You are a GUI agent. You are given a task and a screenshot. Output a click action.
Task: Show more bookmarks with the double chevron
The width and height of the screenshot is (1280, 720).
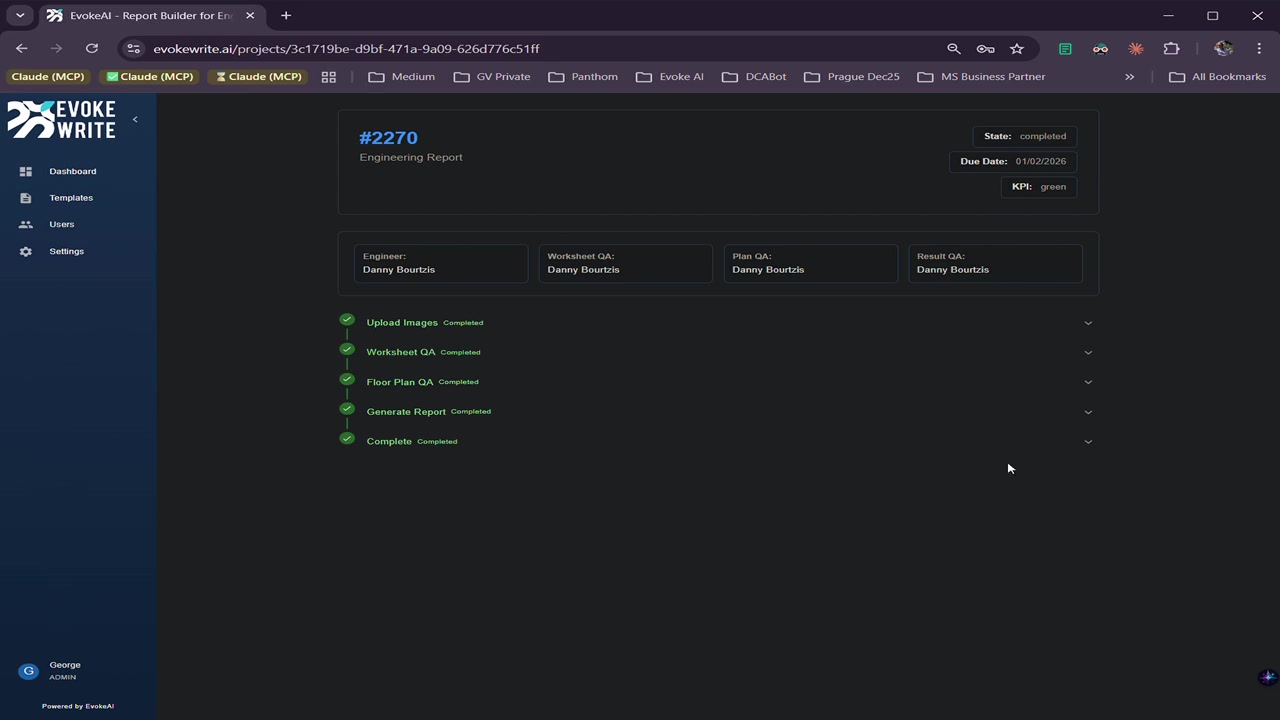(x=1130, y=76)
